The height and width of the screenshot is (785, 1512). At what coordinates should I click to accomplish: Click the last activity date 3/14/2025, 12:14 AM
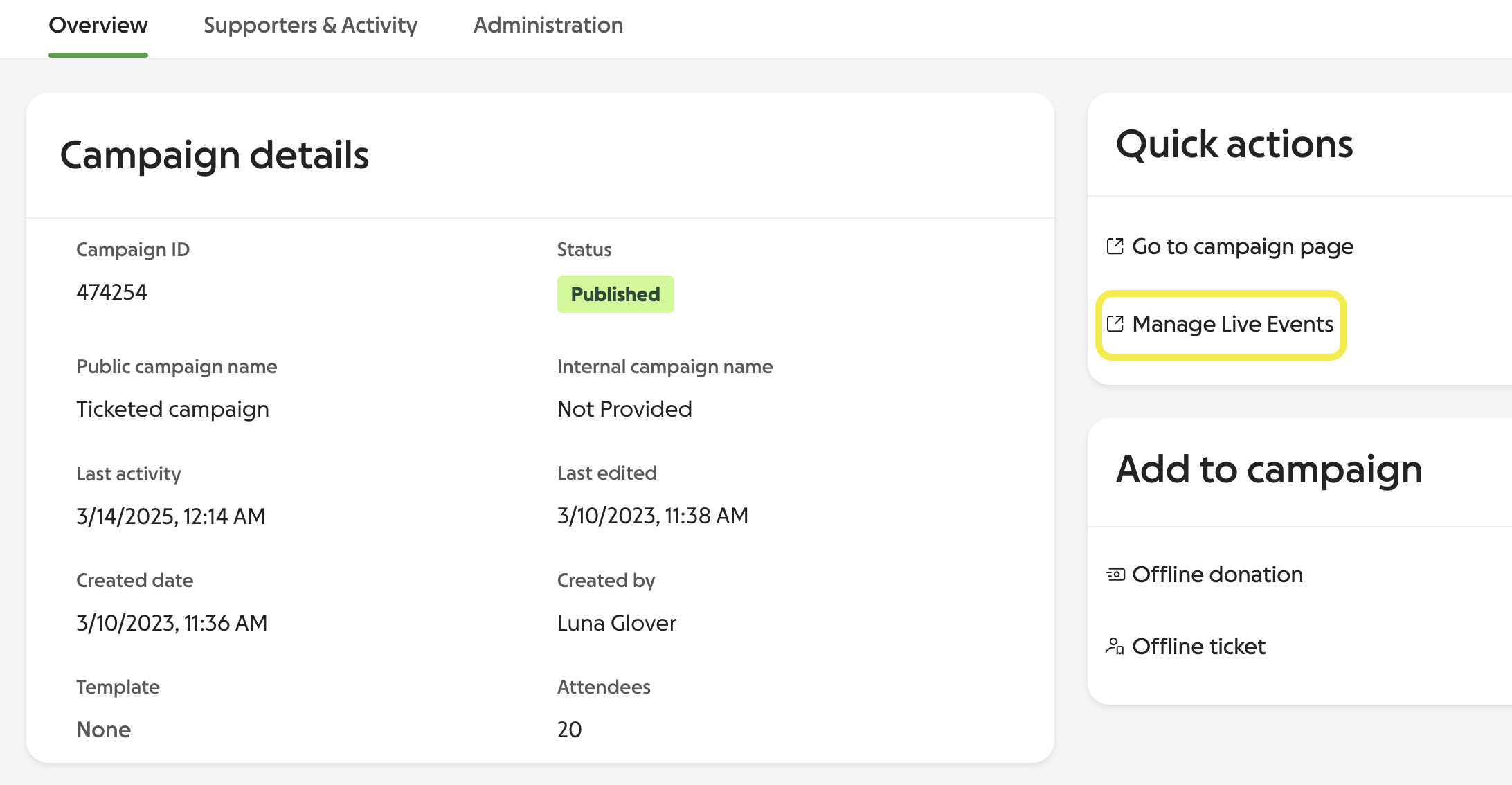click(171, 516)
